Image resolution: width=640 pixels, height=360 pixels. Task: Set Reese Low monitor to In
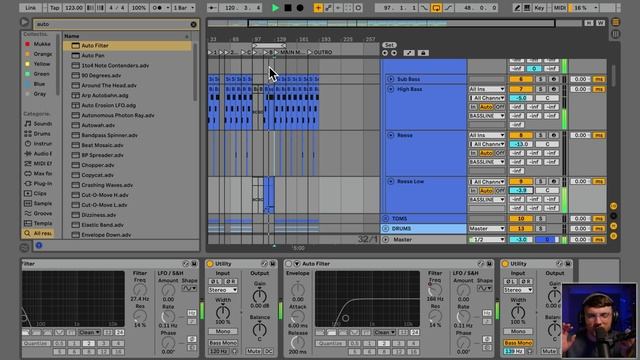point(473,191)
